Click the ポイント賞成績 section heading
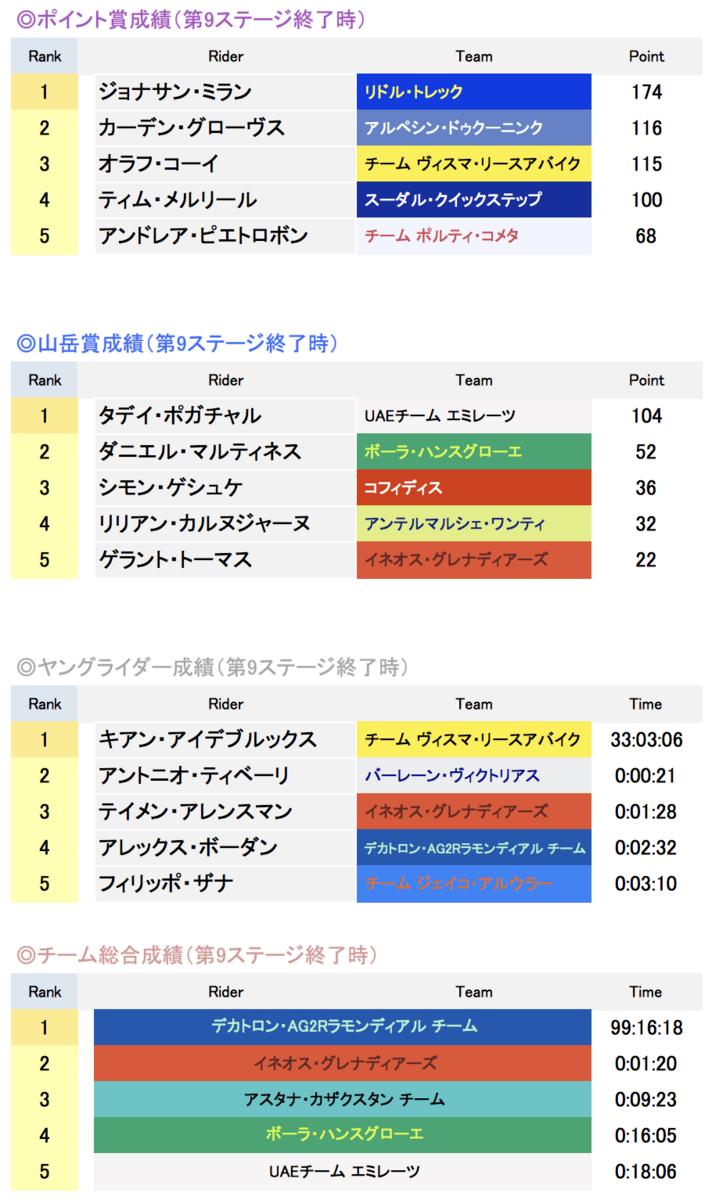This screenshot has width=712, height=1200. coord(191,19)
